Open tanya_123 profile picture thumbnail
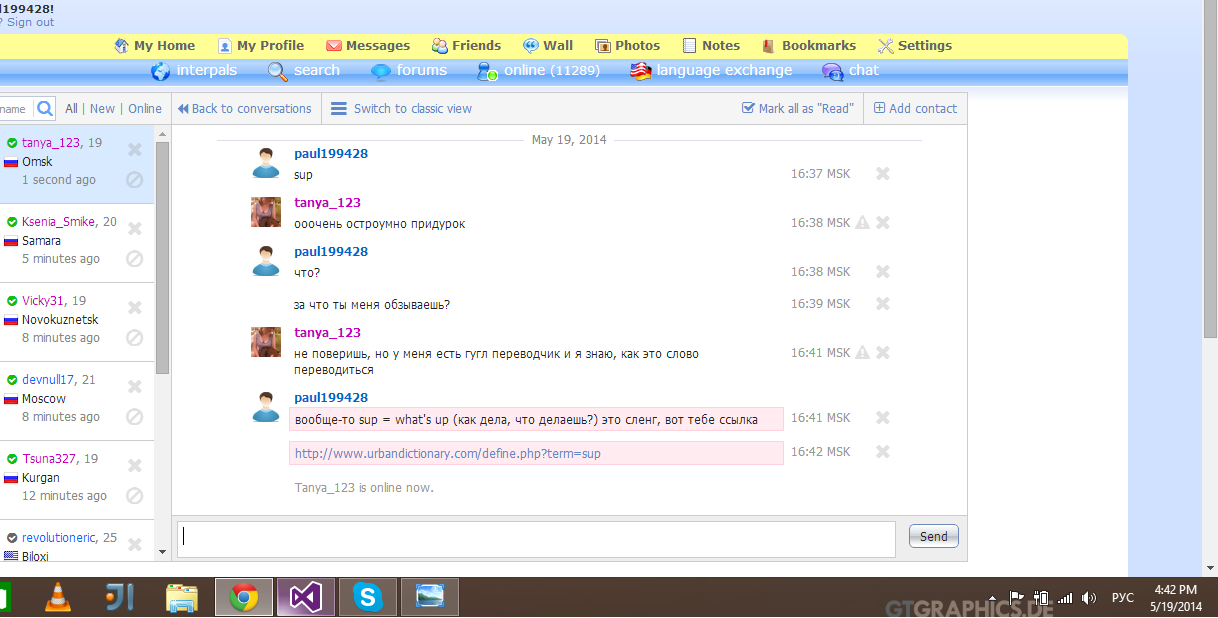Viewport: 1218px width, 618px height. pyautogui.click(x=266, y=212)
